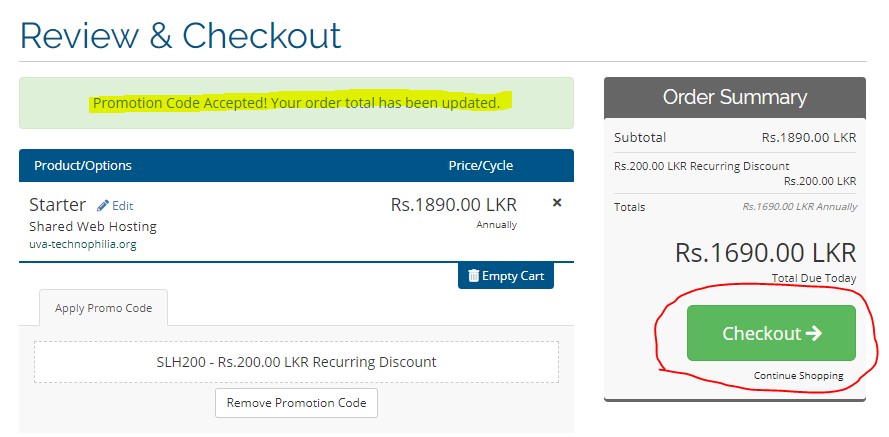This screenshot has width=889, height=437.
Task: Click the Order Summary header
Action: point(734,97)
